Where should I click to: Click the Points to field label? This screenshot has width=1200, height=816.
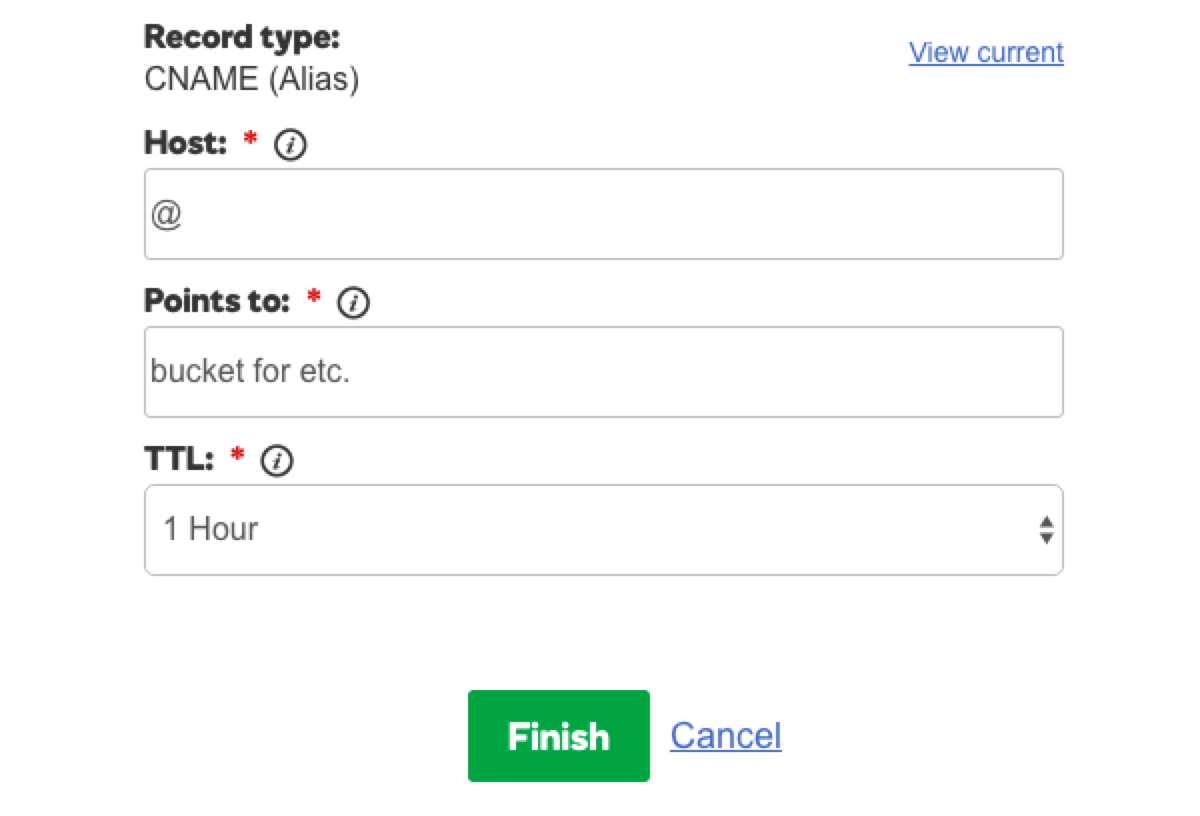coord(218,300)
